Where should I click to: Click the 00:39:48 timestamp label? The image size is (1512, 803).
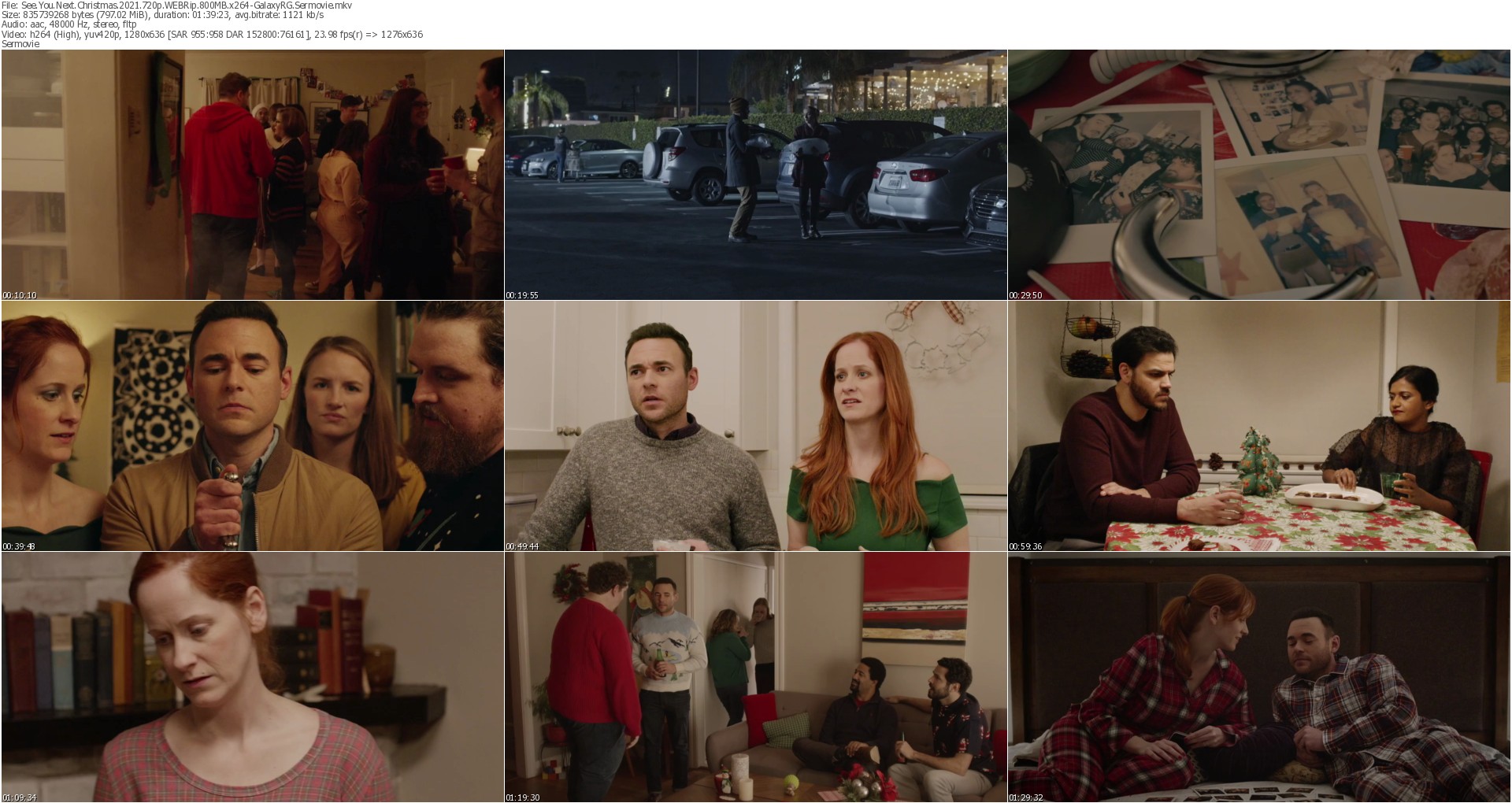[x=20, y=546]
